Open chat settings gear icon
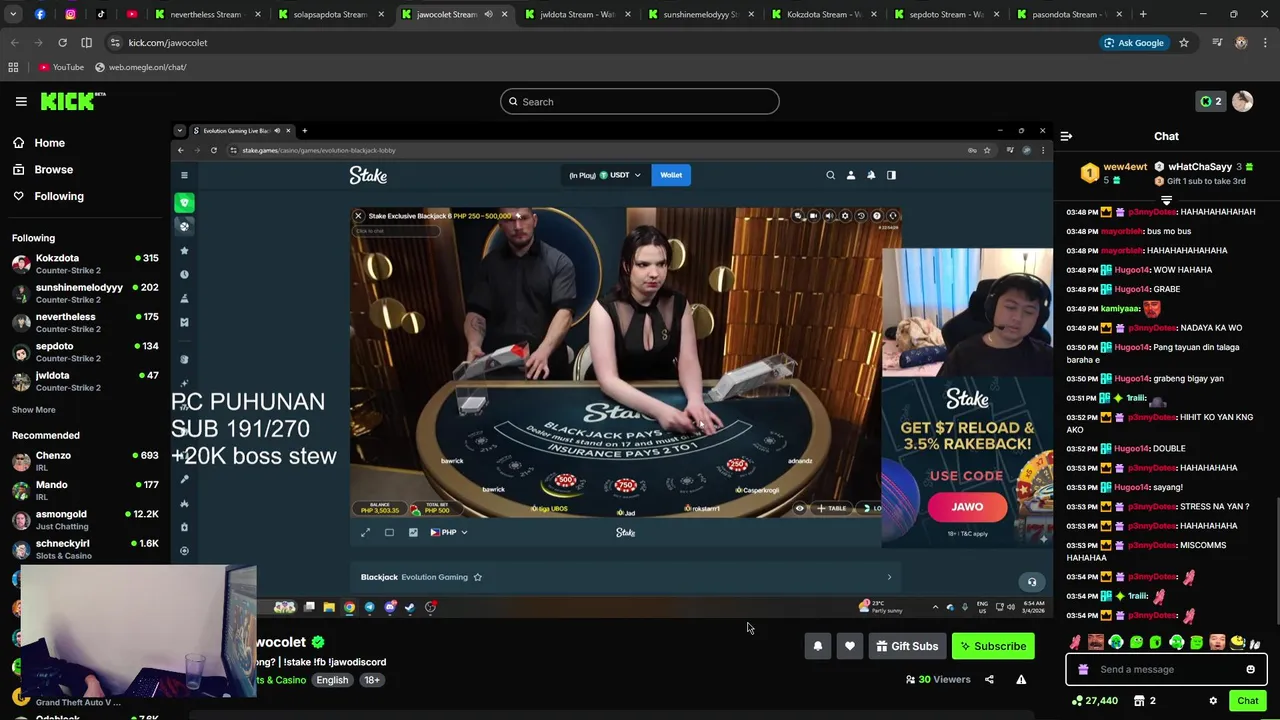The height and width of the screenshot is (720, 1280). (x=1213, y=701)
